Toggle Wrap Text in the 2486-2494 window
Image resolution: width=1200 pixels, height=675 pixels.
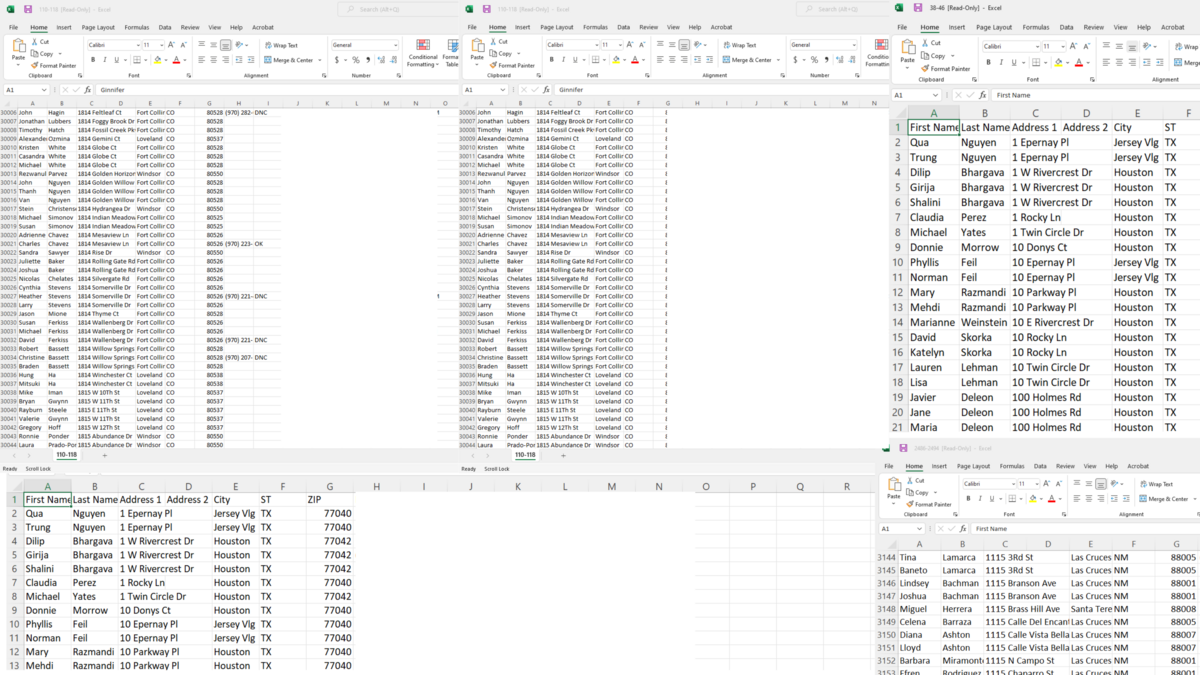(x=1159, y=484)
